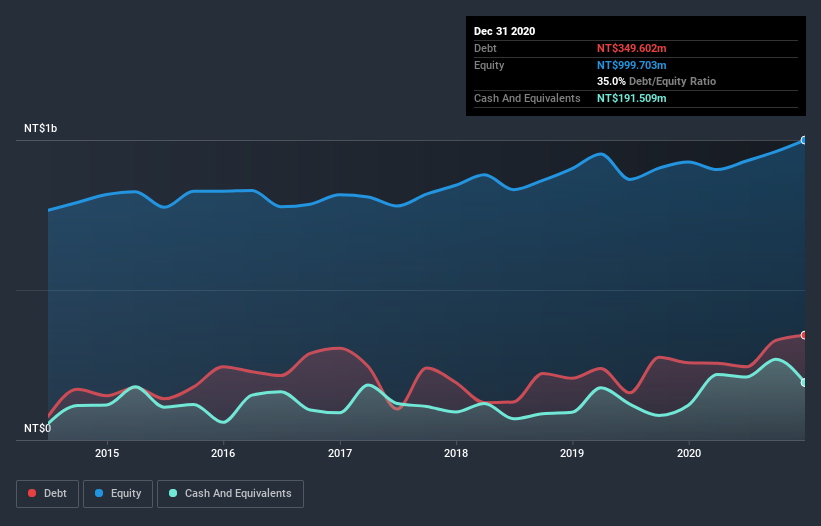Click the NT$0 y-axis label

[38, 428]
